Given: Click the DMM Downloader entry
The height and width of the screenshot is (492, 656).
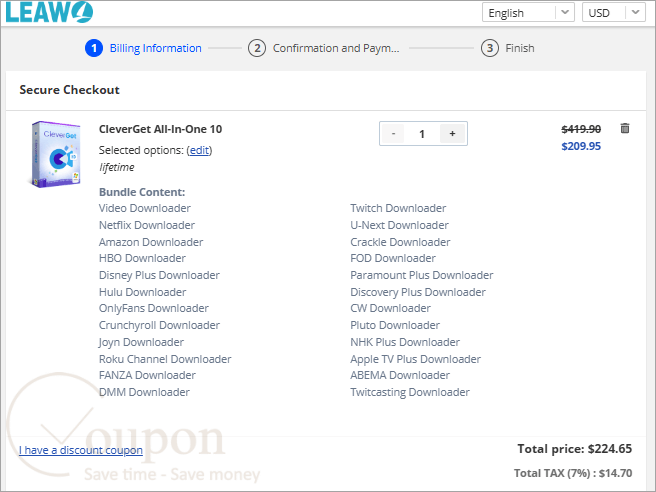Looking at the screenshot, I should (144, 392).
